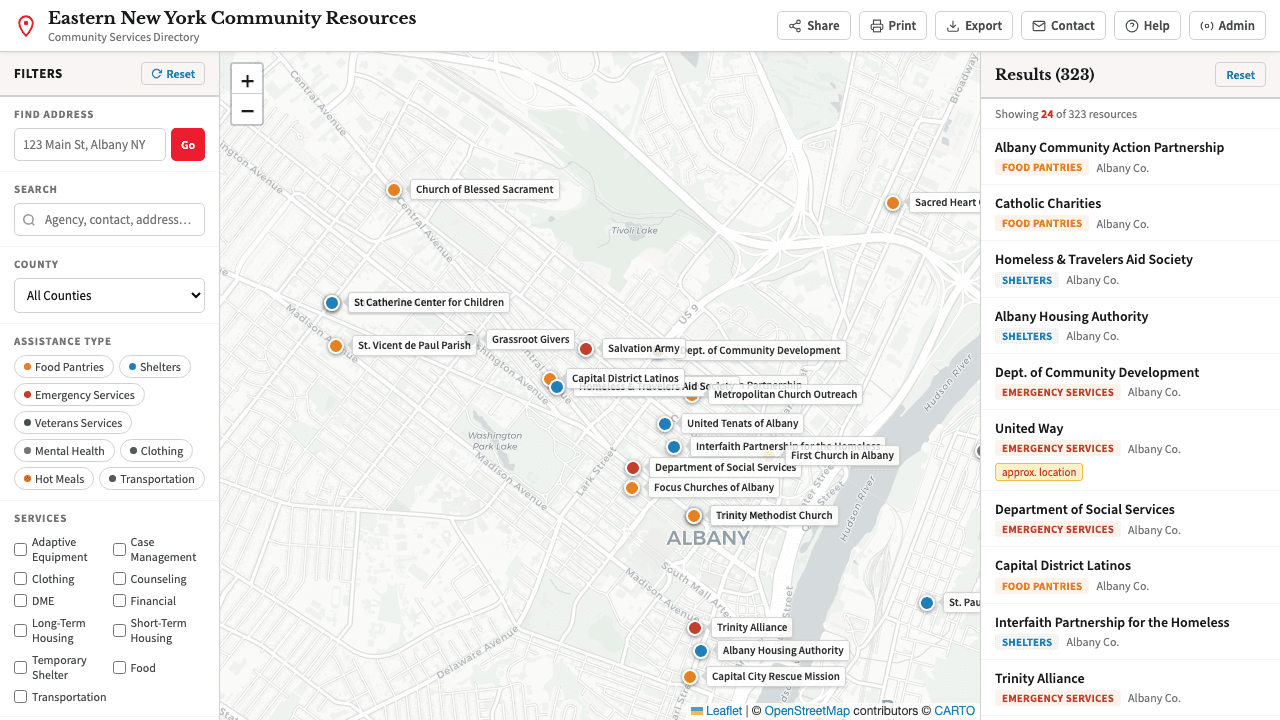This screenshot has height=720, width=1280.
Task: Open Contact using the envelope icon
Action: coord(1040,25)
